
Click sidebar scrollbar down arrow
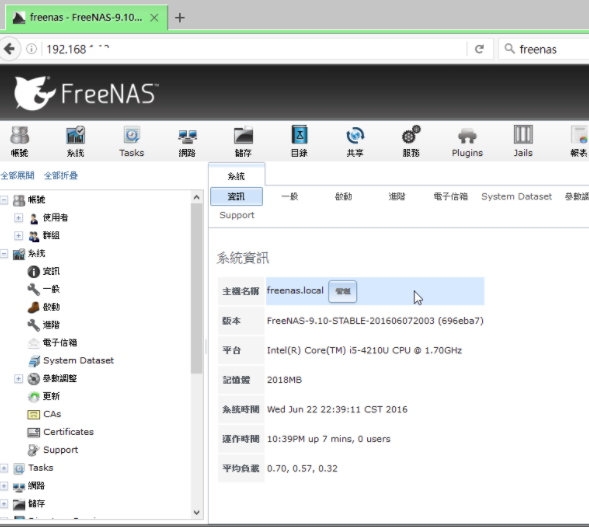click(196, 512)
